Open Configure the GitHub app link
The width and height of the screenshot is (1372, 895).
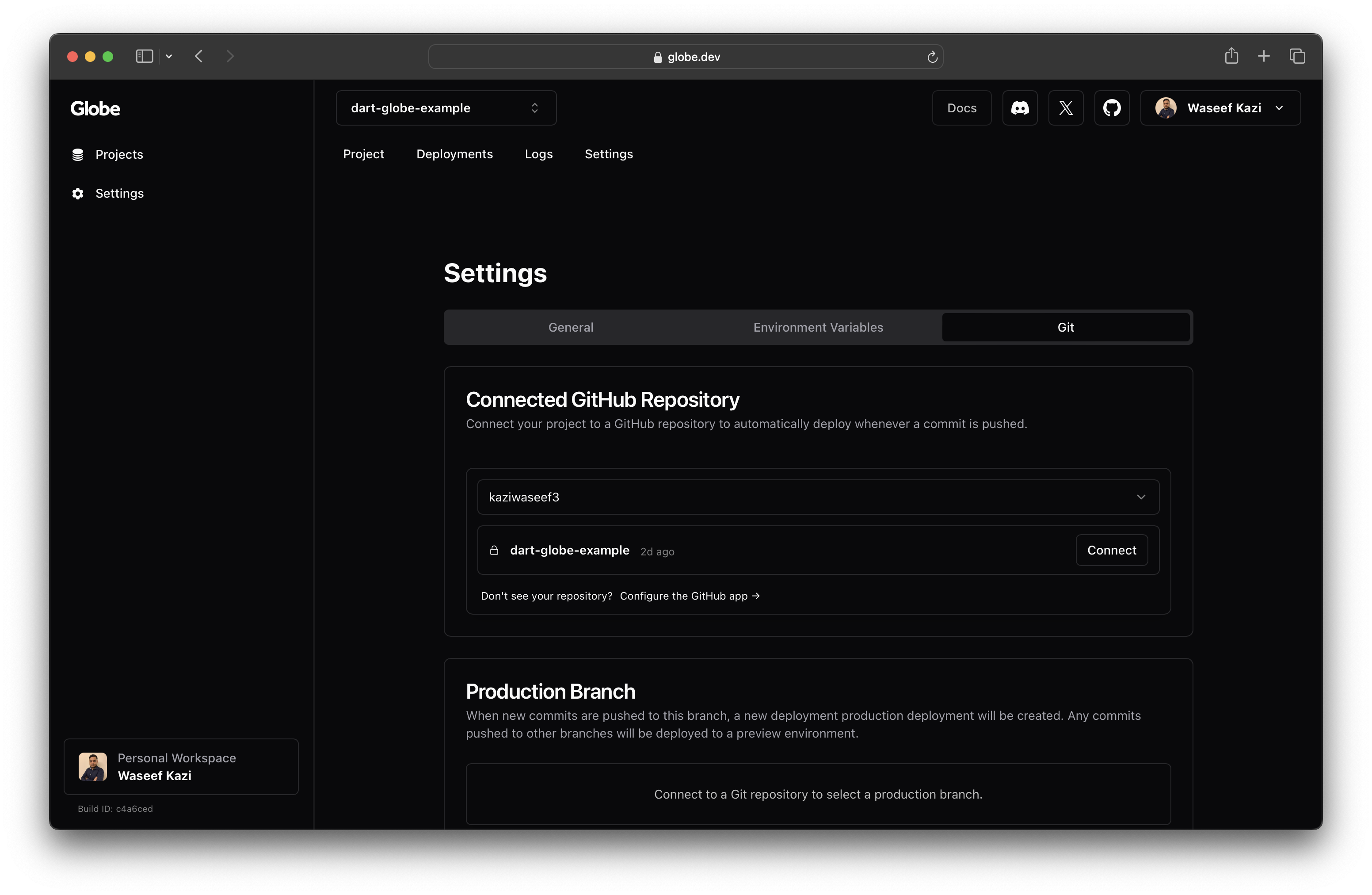tap(689, 596)
